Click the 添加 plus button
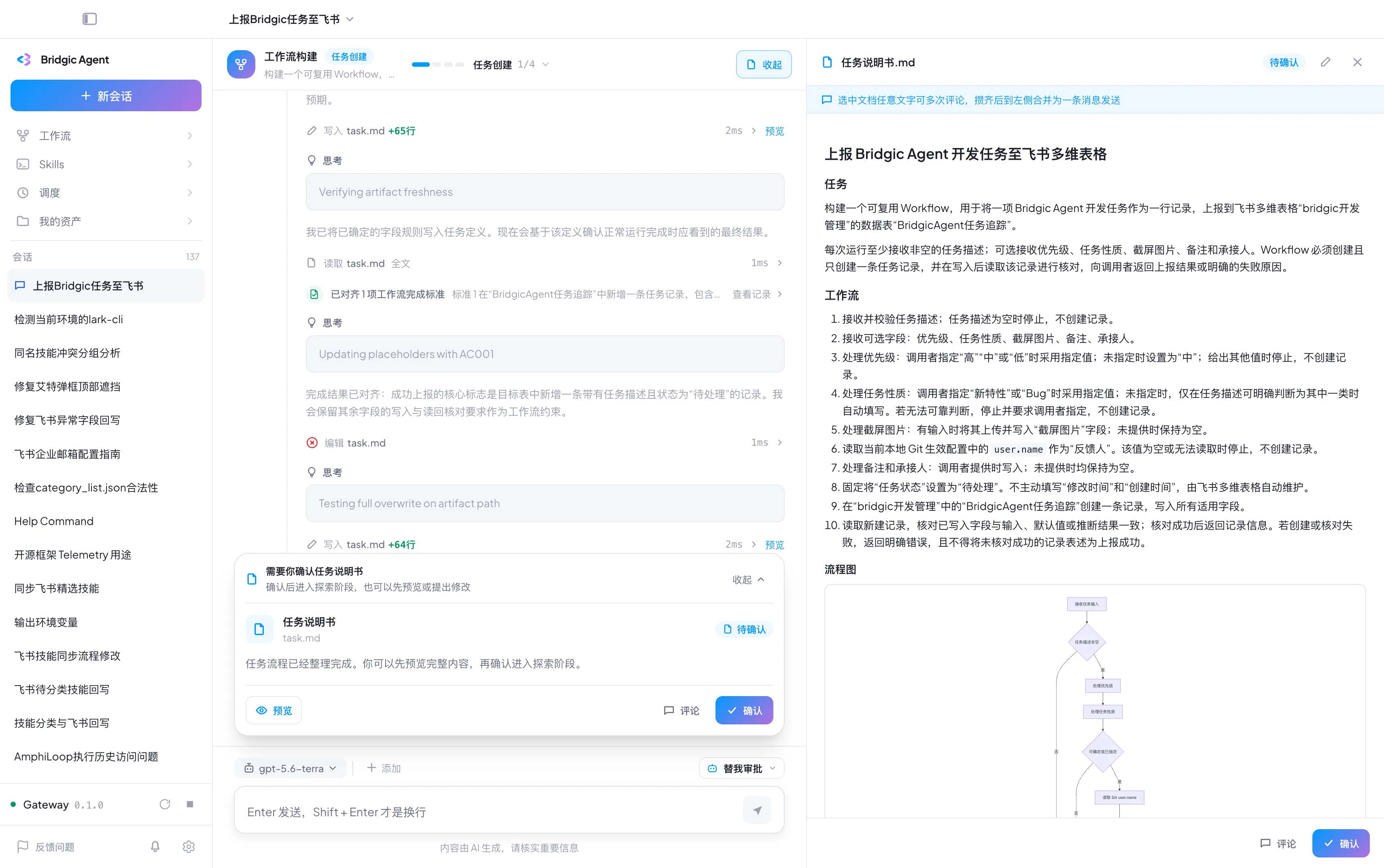 [x=384, y=768]
